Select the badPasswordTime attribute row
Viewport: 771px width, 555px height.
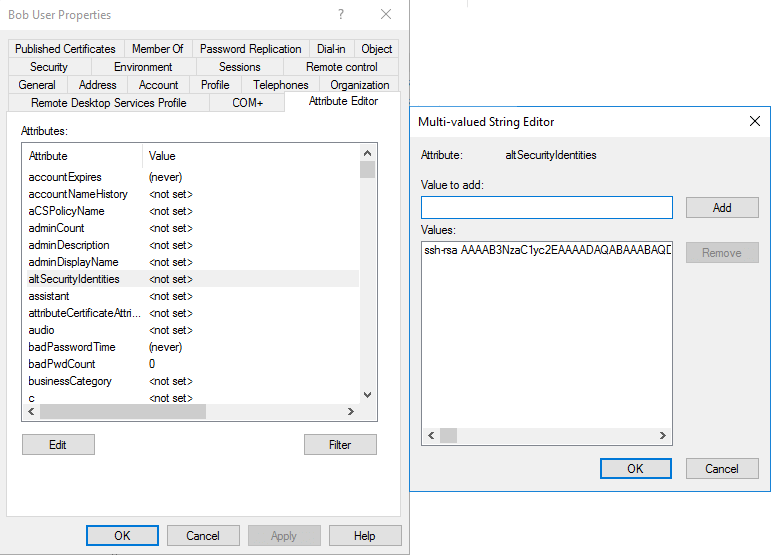tap(192, 347)
